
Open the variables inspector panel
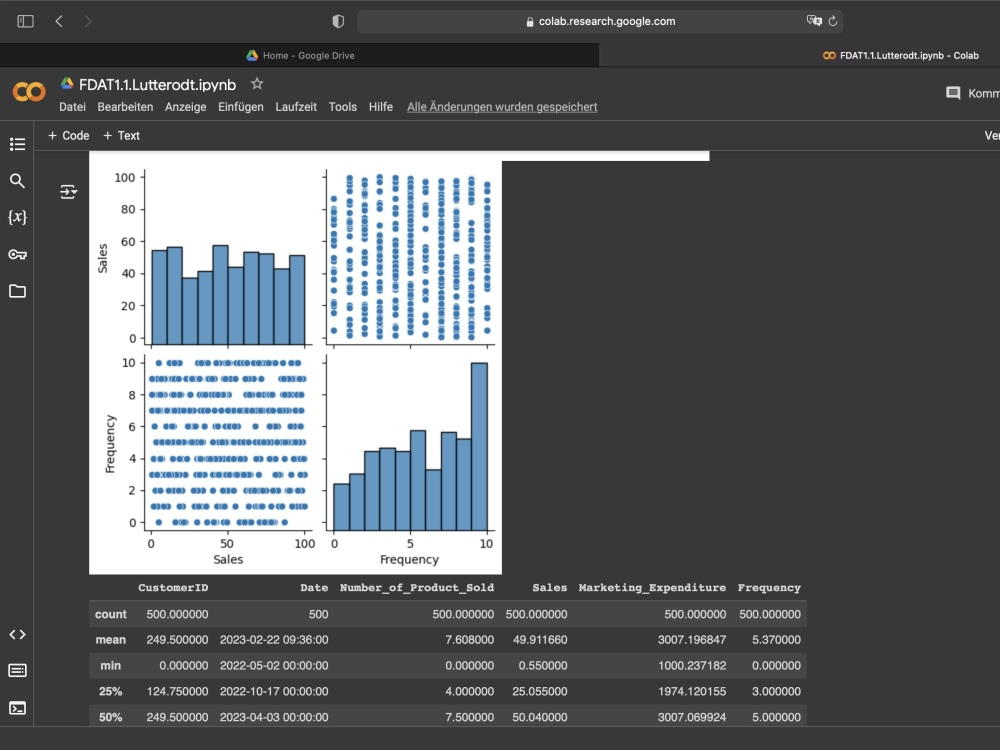tap(17, 217)
